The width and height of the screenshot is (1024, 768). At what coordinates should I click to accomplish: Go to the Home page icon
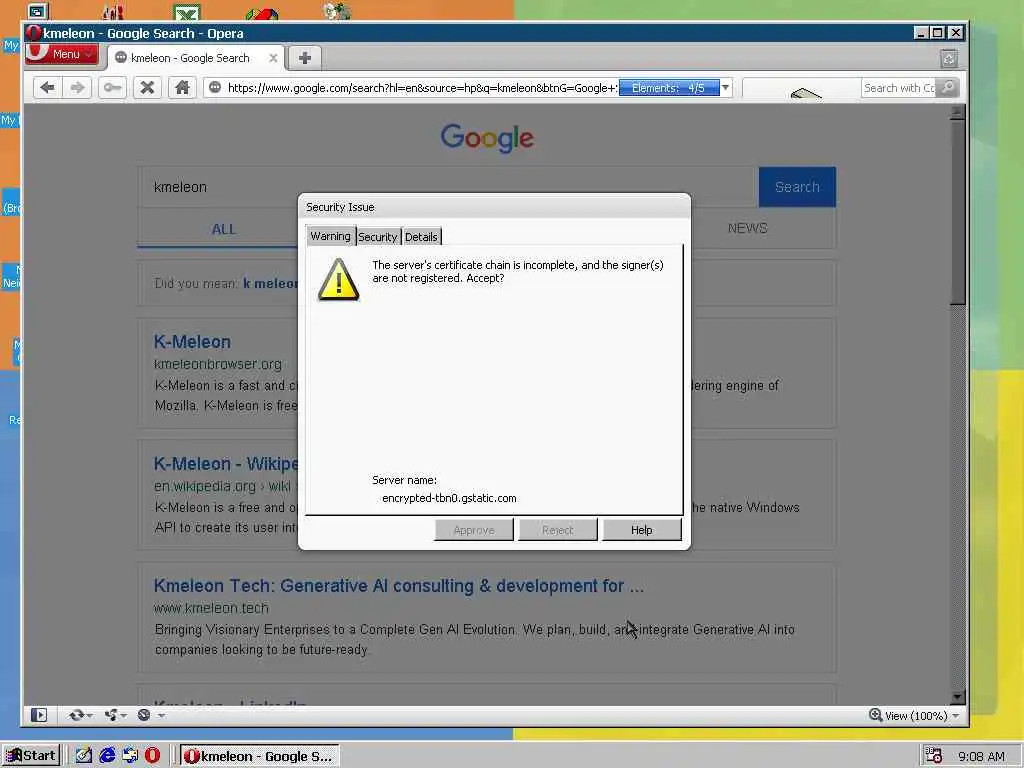[182, 88]
